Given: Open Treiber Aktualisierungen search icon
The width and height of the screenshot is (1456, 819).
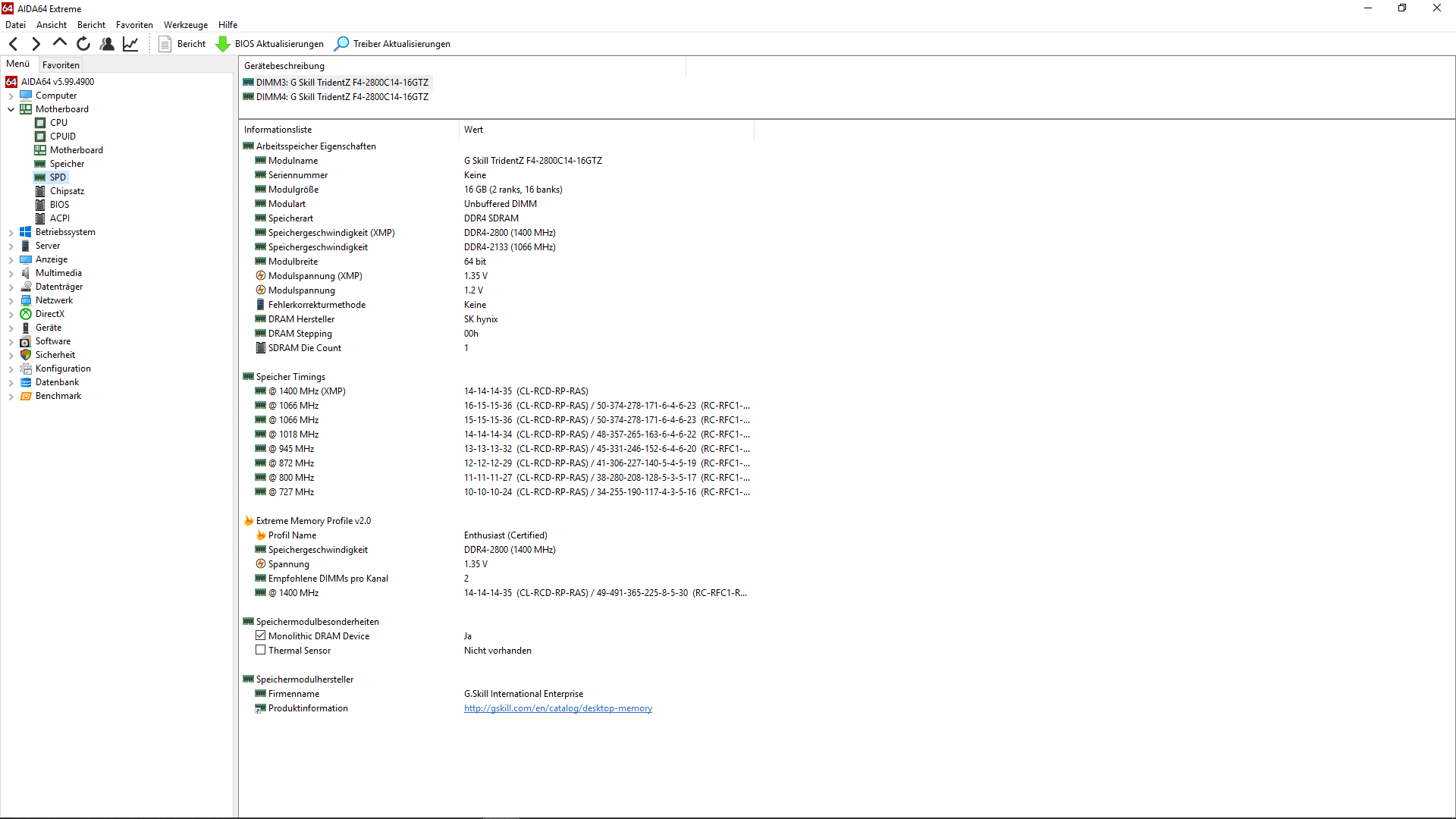Looking at the screenshot, I should tap(342, 44).
